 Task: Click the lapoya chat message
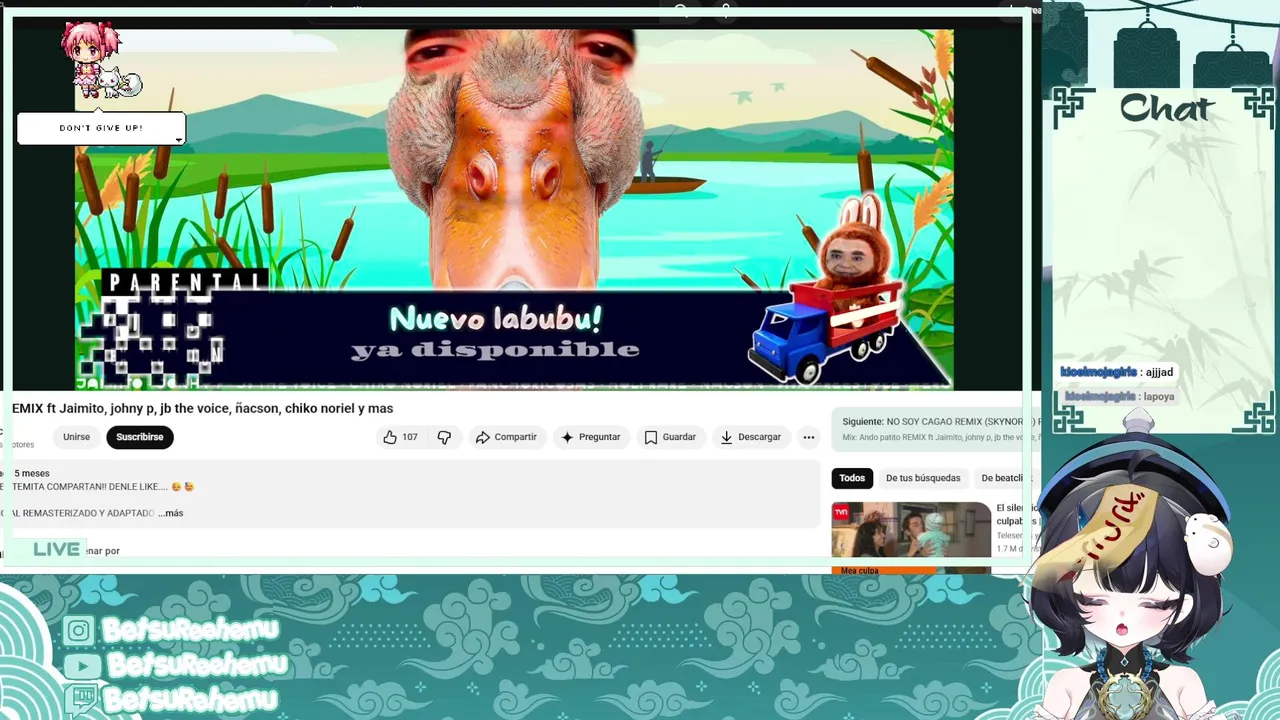point(1120,396)
